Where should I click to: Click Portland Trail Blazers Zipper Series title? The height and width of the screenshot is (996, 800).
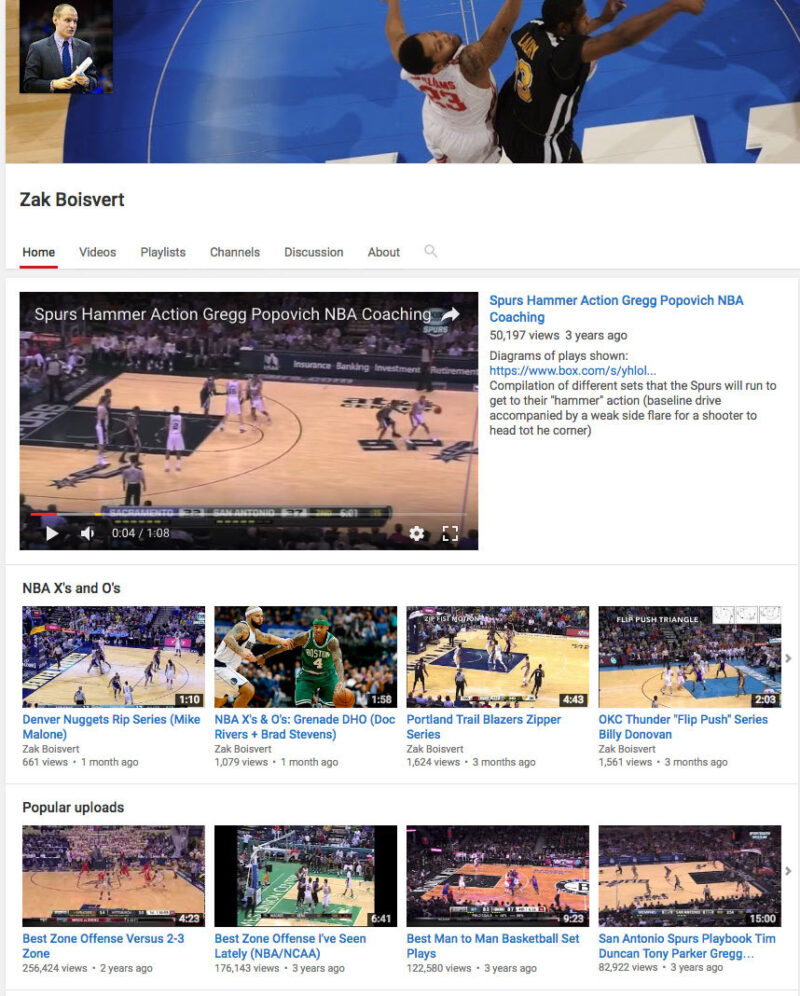coord(484,727)
